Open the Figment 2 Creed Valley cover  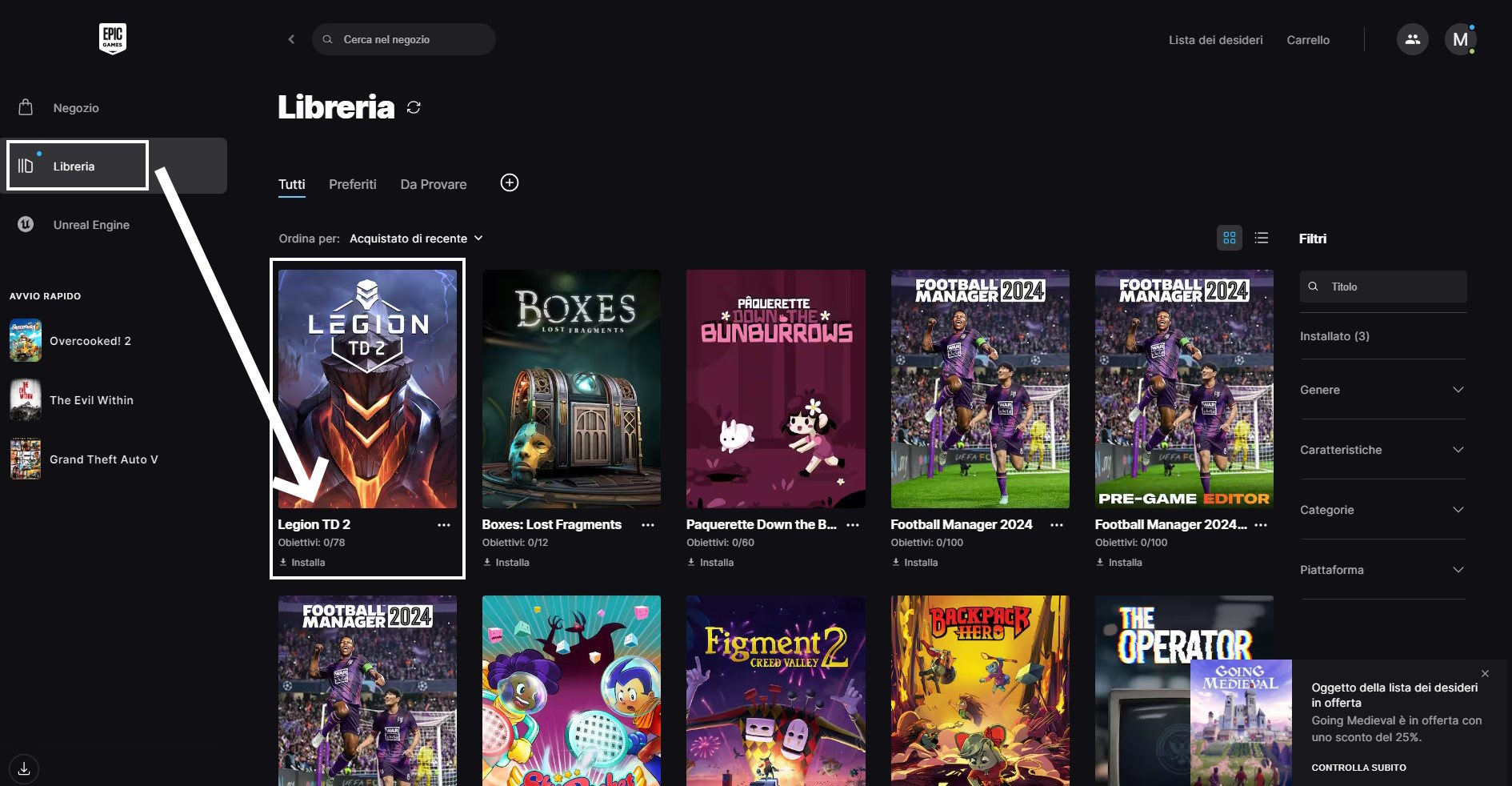point(776,691)
